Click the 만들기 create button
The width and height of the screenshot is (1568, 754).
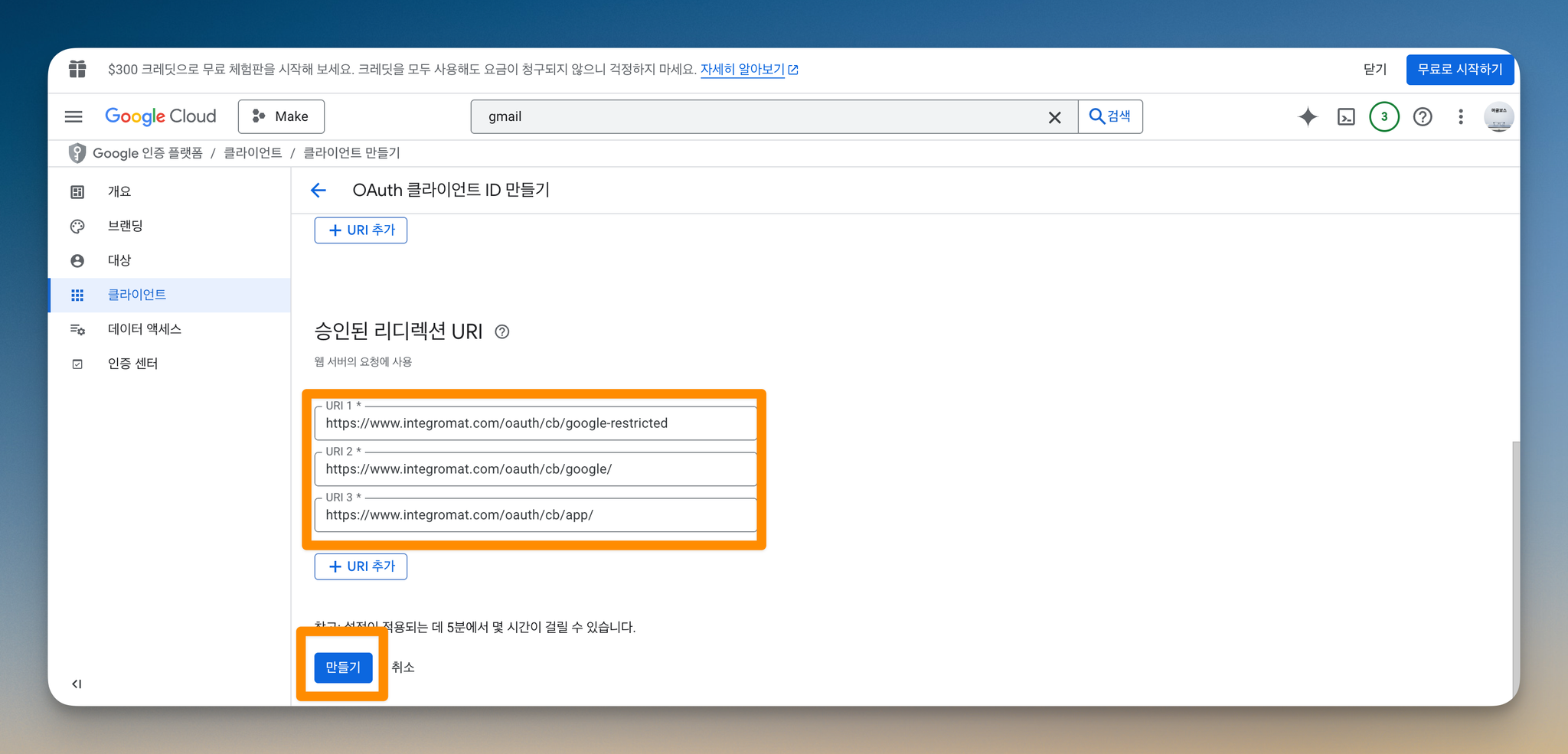tap(343, 668)
